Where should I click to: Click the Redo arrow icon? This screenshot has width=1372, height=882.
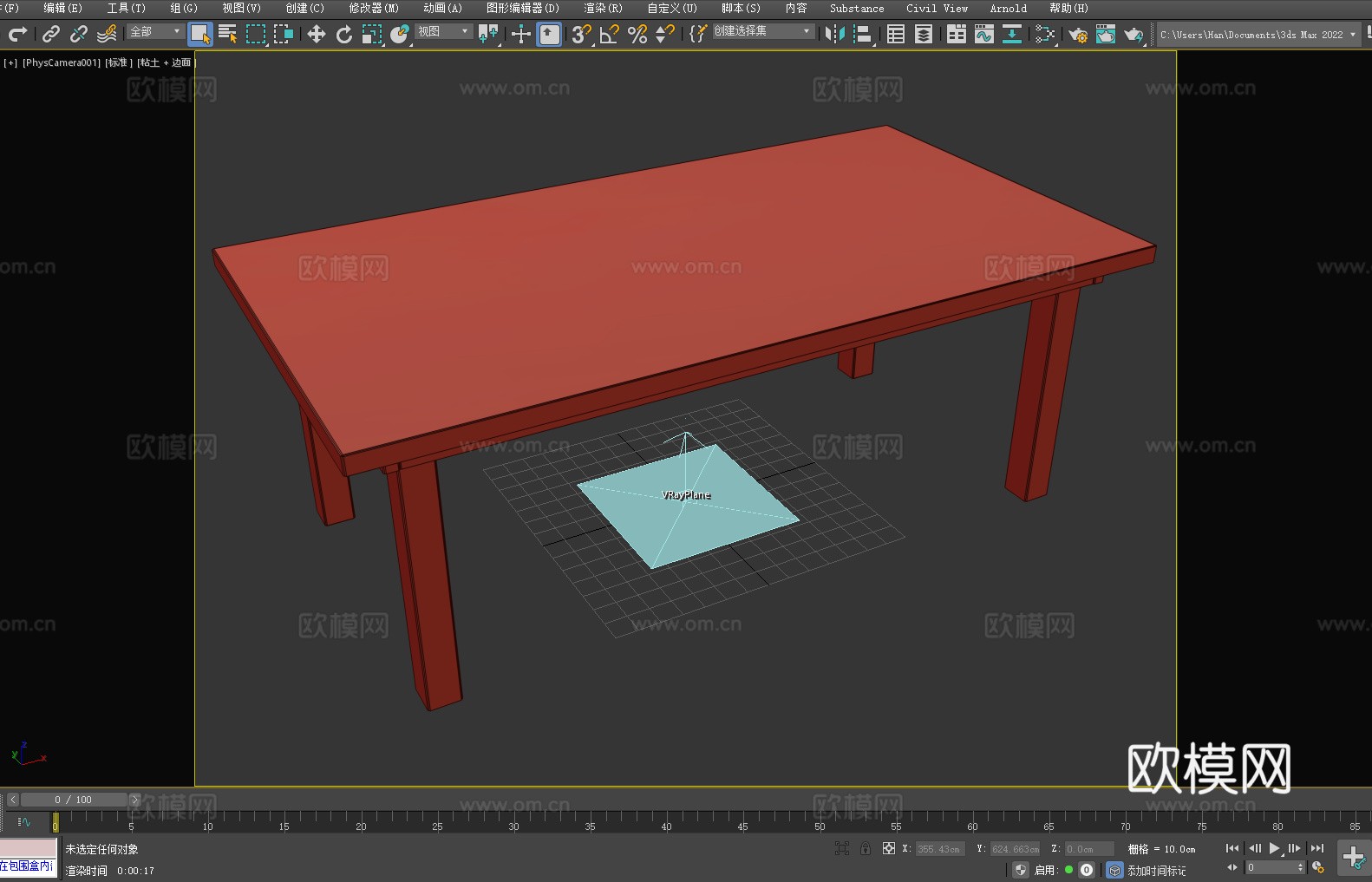click(x=17, y=34)
